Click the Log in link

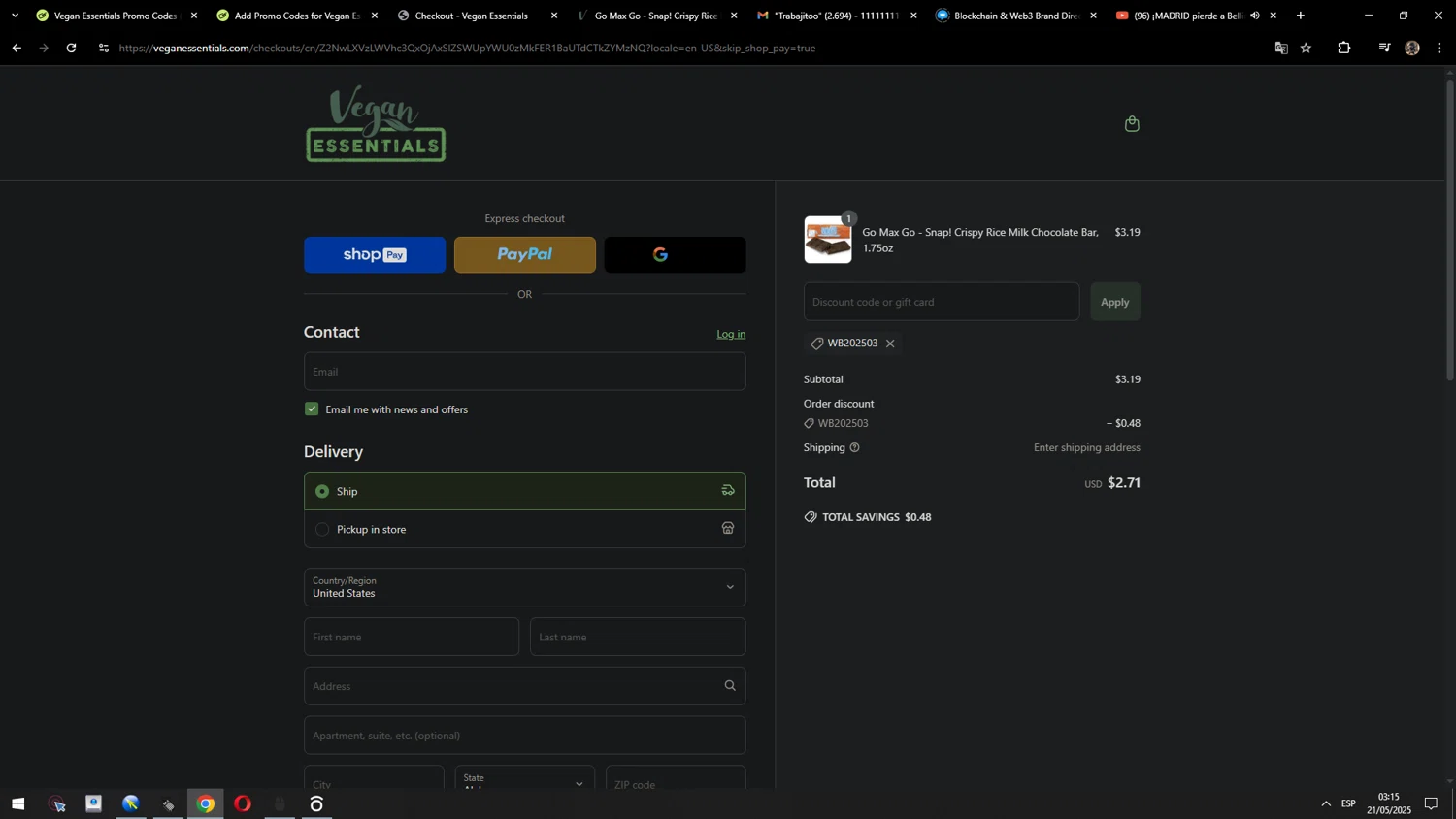[x=731, y=334]
